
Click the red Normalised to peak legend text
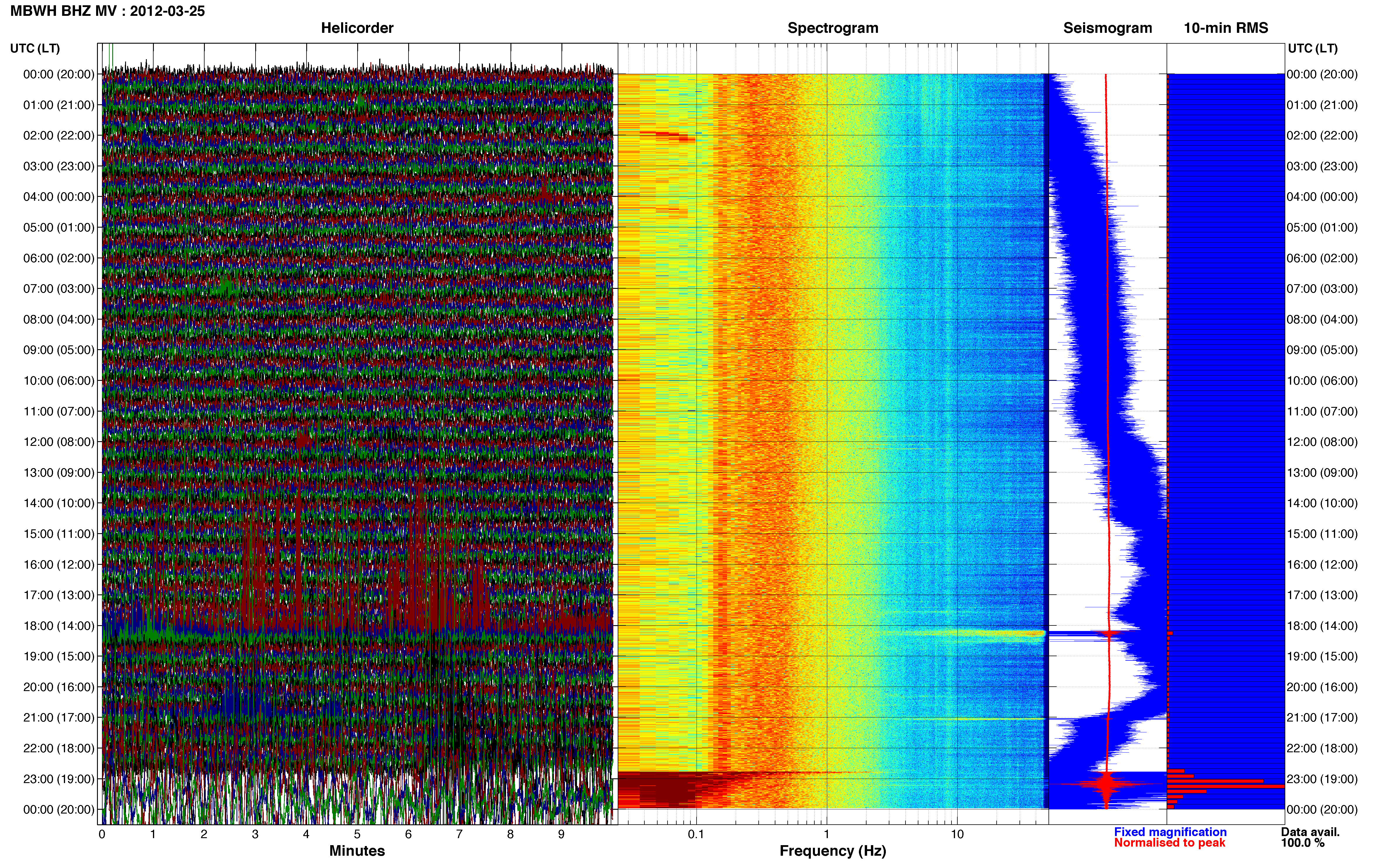(x=1170, y=843)
